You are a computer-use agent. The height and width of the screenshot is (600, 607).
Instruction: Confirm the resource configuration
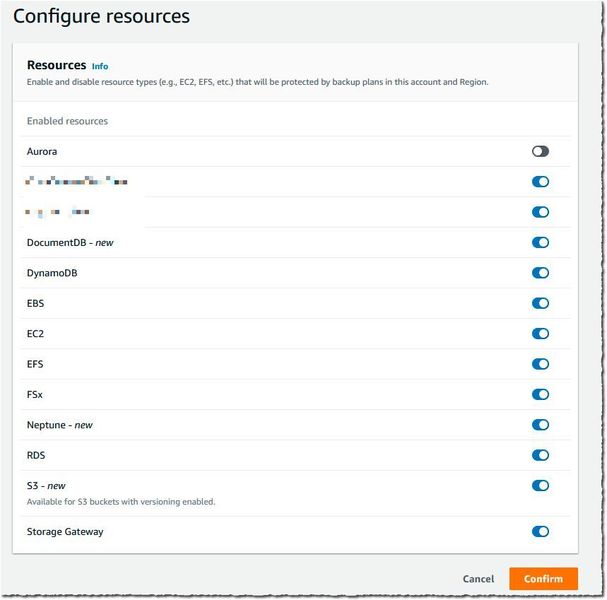[x=543, y=579]
